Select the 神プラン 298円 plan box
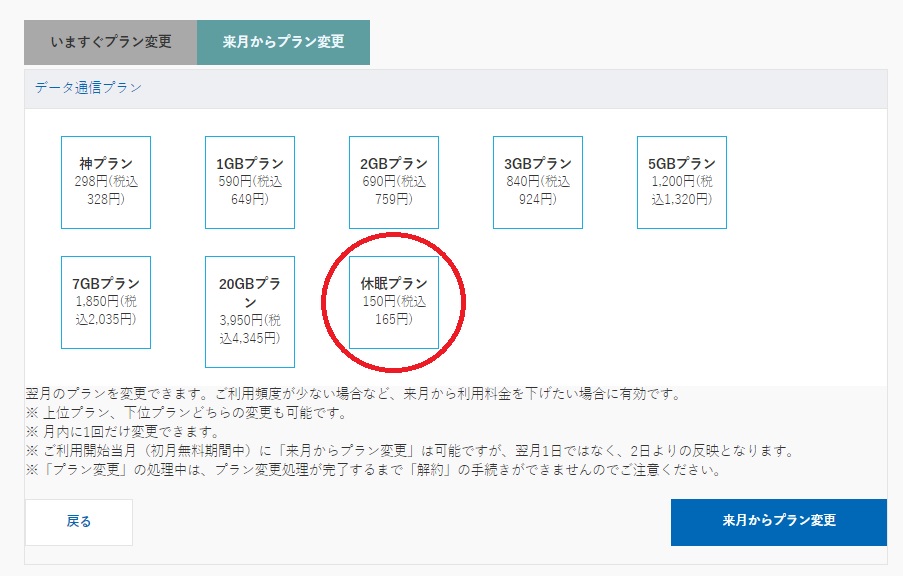 (x=106, y=182)
